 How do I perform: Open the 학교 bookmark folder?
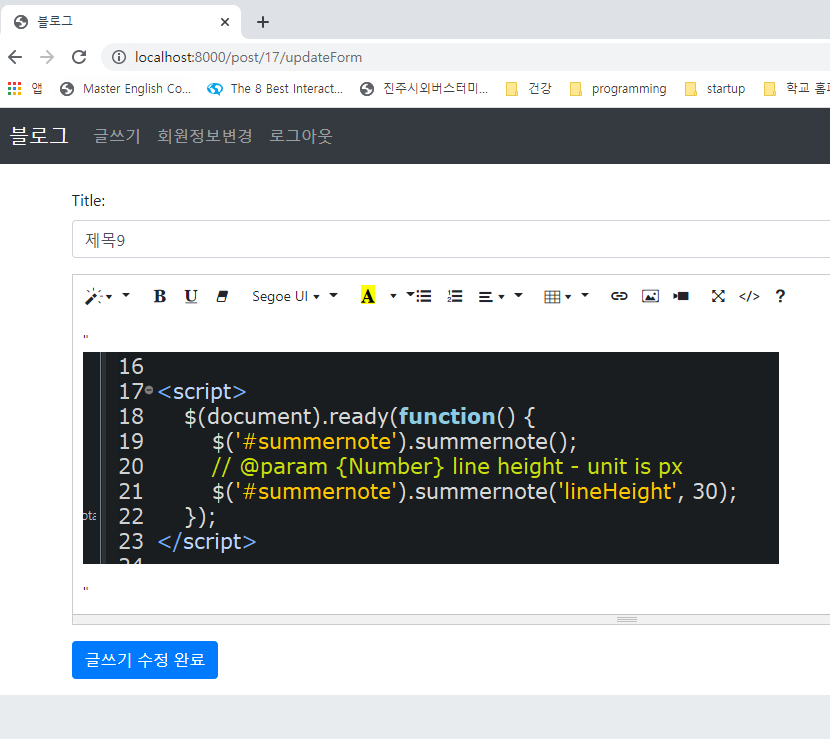[796, 88]
